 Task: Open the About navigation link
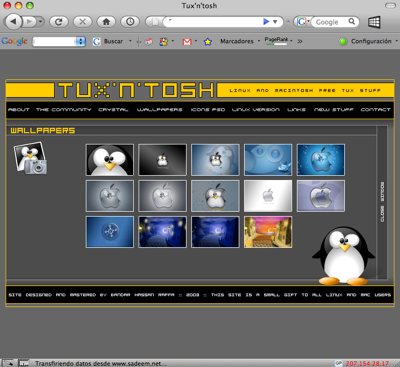[x=19, y=109]
